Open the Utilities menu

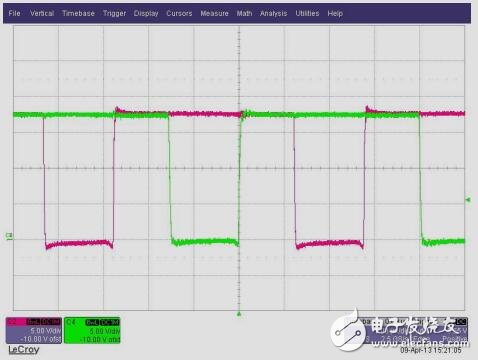click(307, 13)
